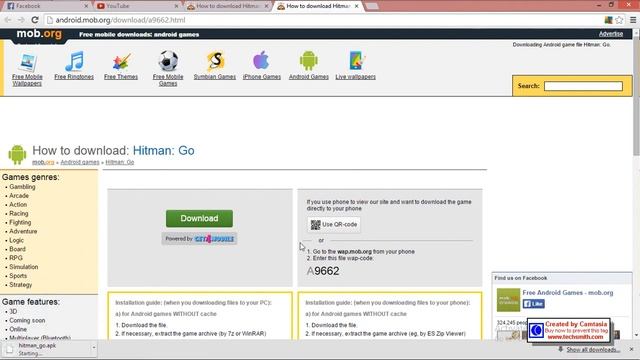Image resolution: width=640 pixels, height=360 pixels.
Task: Click the Android games breadcrumb link
Action: tap(80, 162)
